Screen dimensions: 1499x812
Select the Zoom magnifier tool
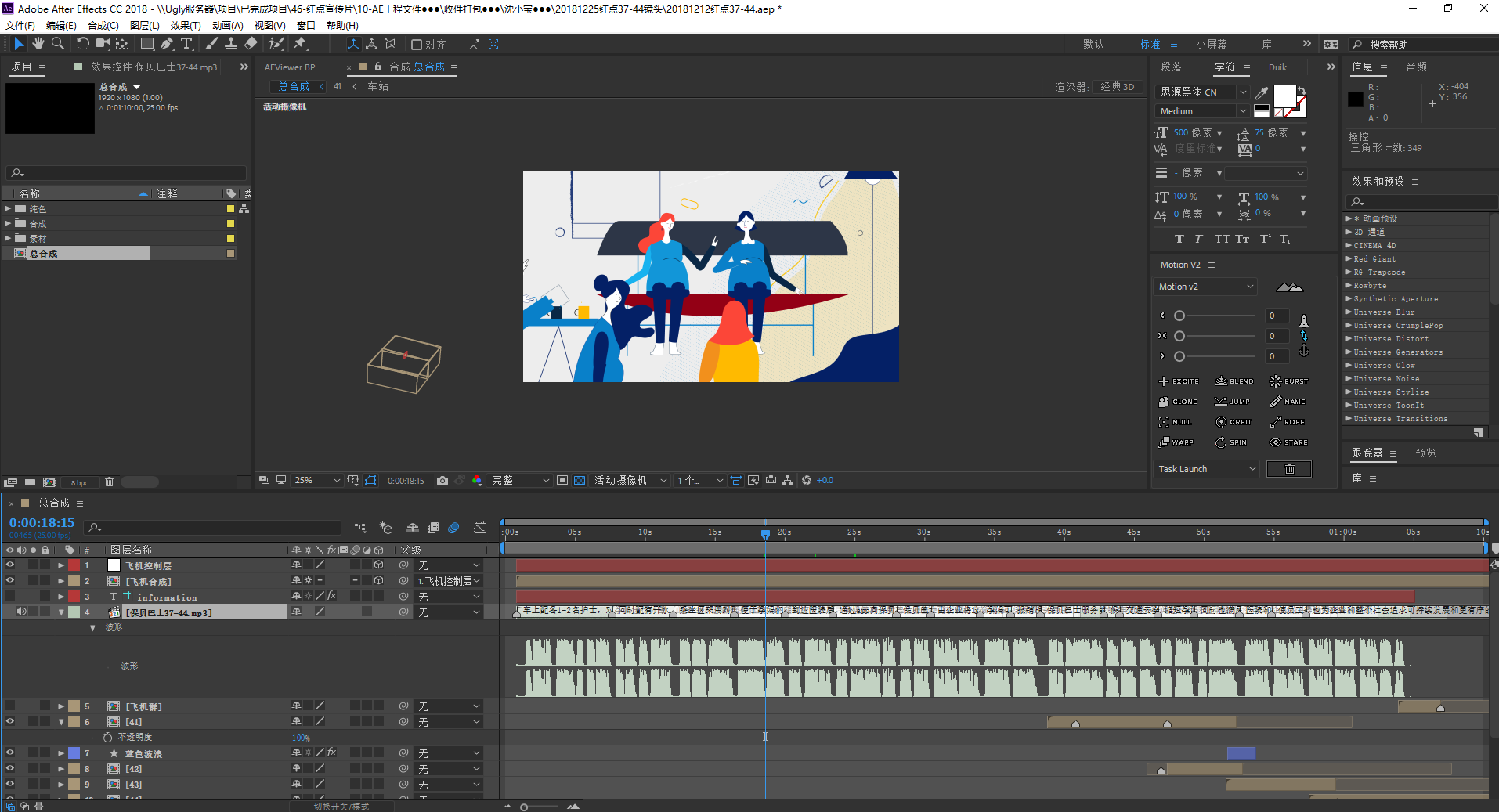57,44
